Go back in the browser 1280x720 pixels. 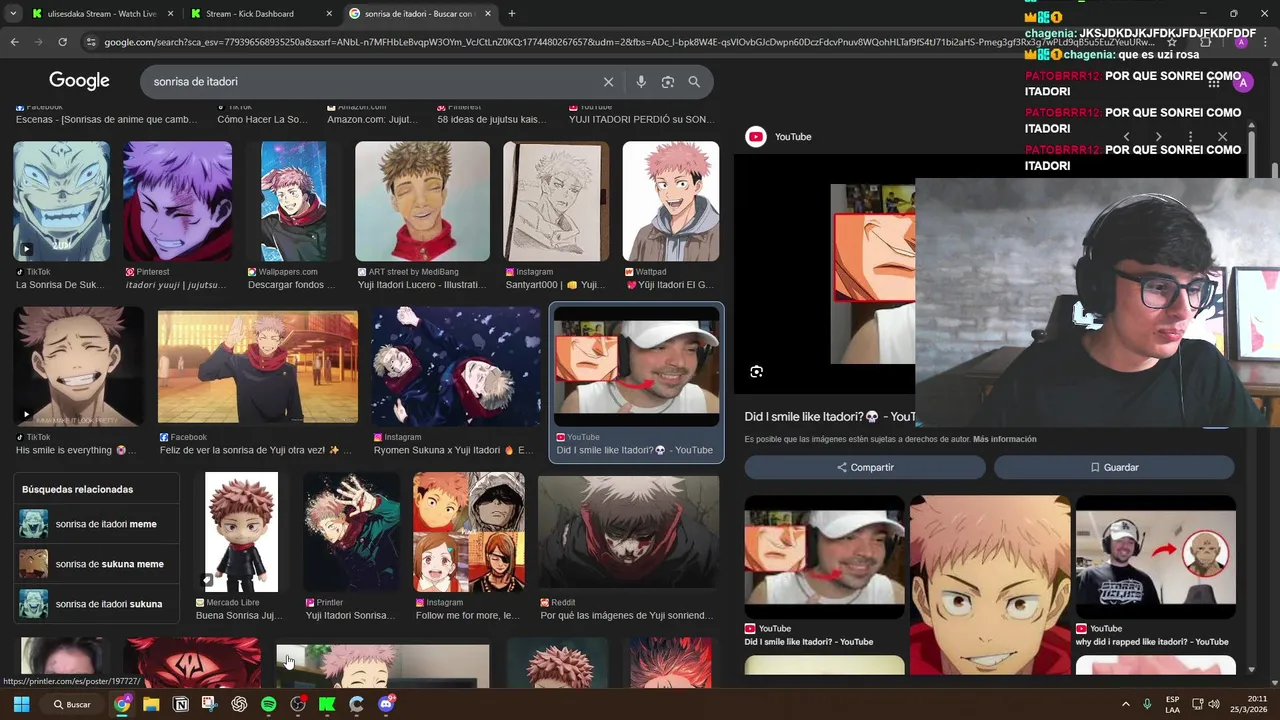point(14,42)
